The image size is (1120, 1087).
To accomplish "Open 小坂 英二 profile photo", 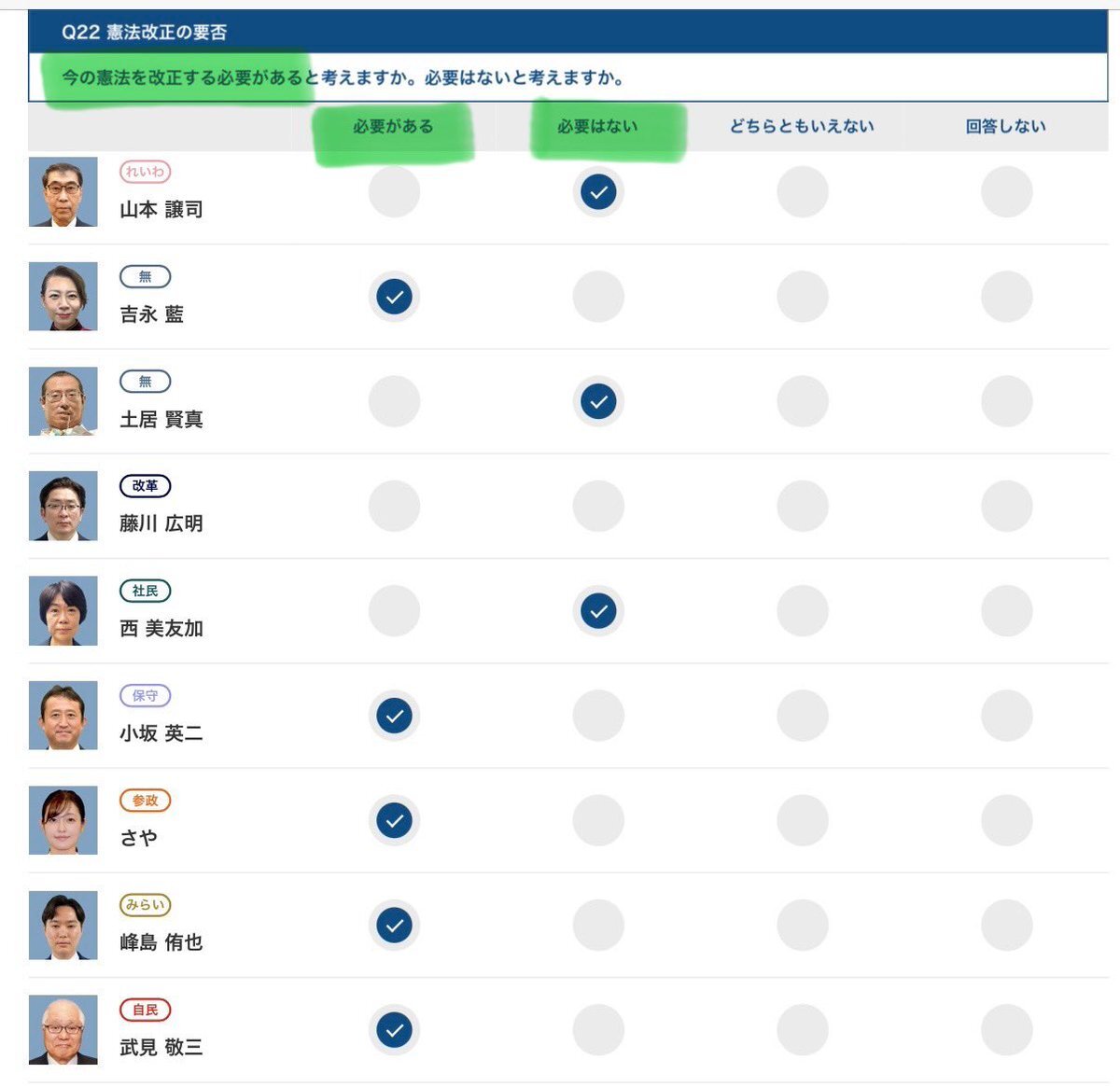I will (63, 716).
